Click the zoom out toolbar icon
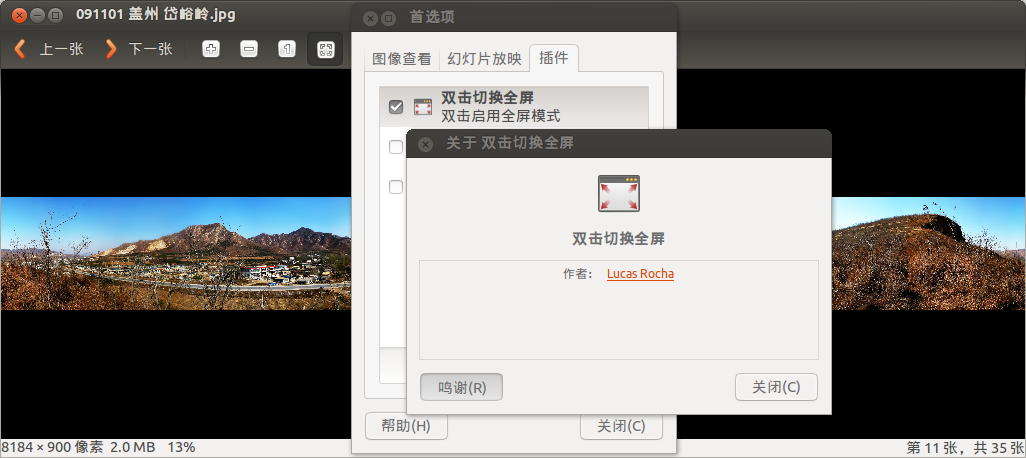 coord(249,49)
